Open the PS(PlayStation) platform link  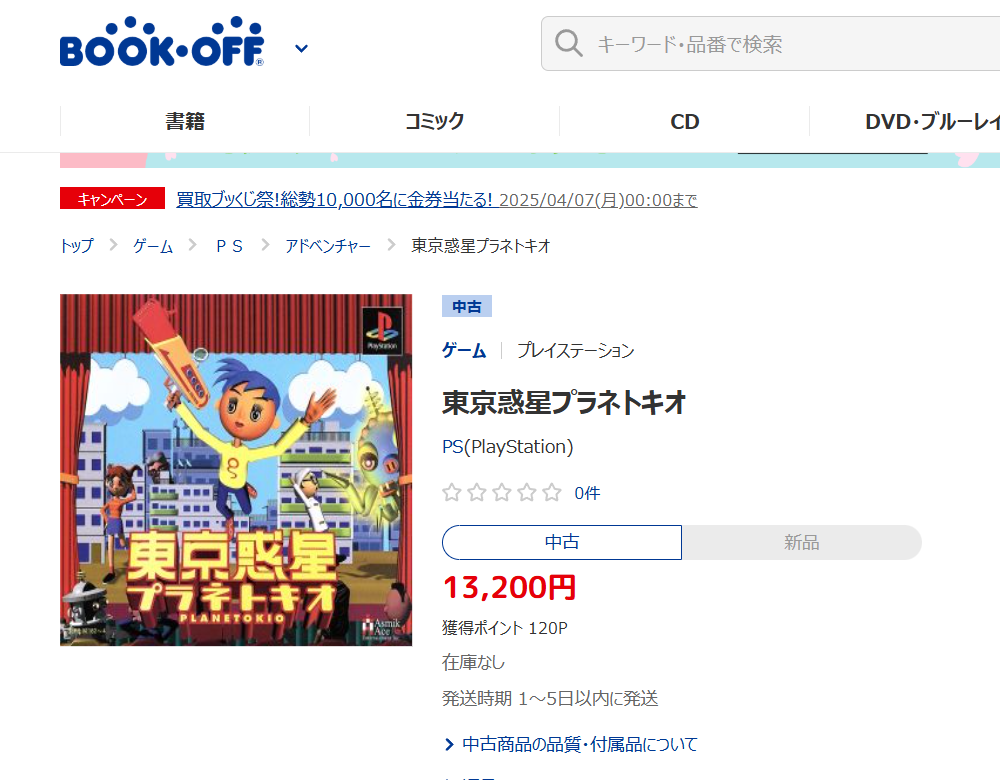[x=508, y=446]
